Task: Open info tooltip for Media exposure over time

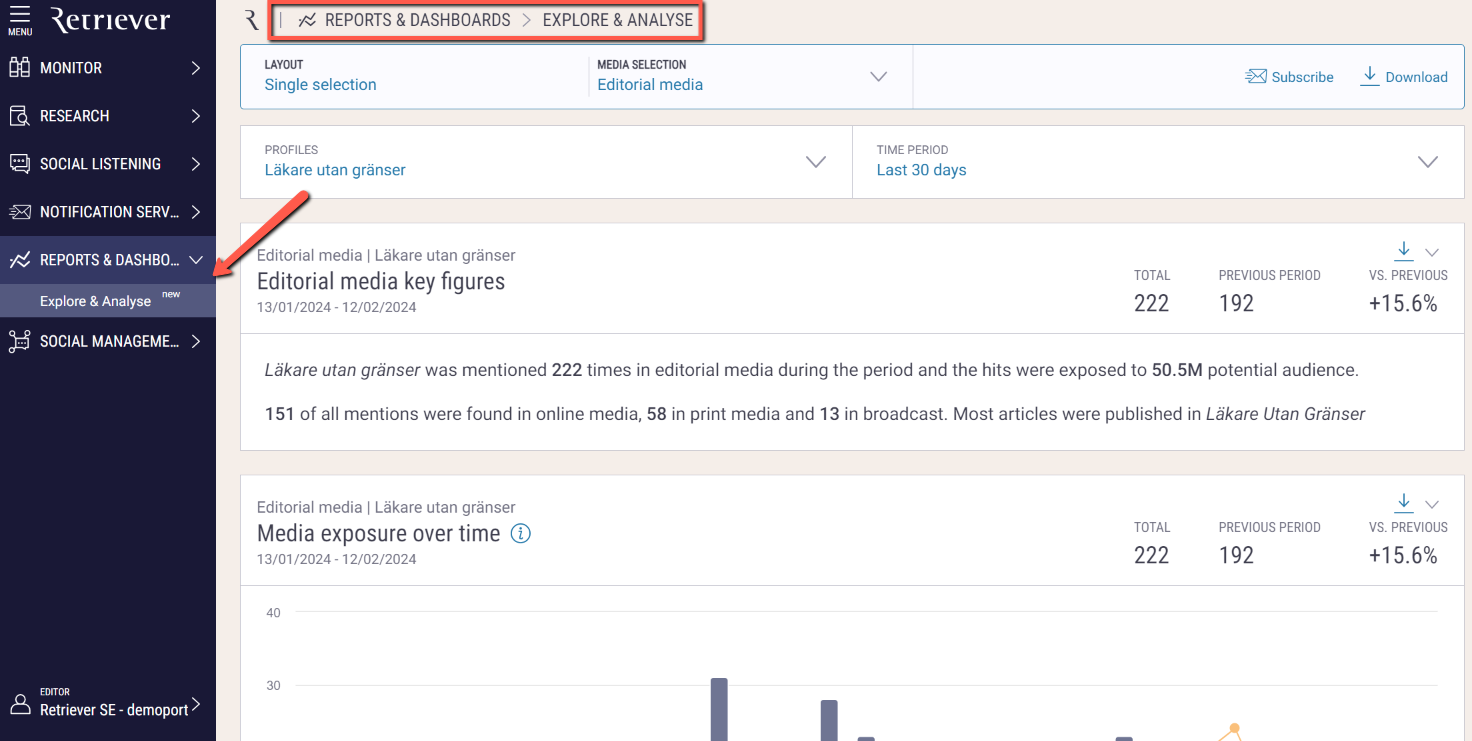Action: [x=520, y=533]
